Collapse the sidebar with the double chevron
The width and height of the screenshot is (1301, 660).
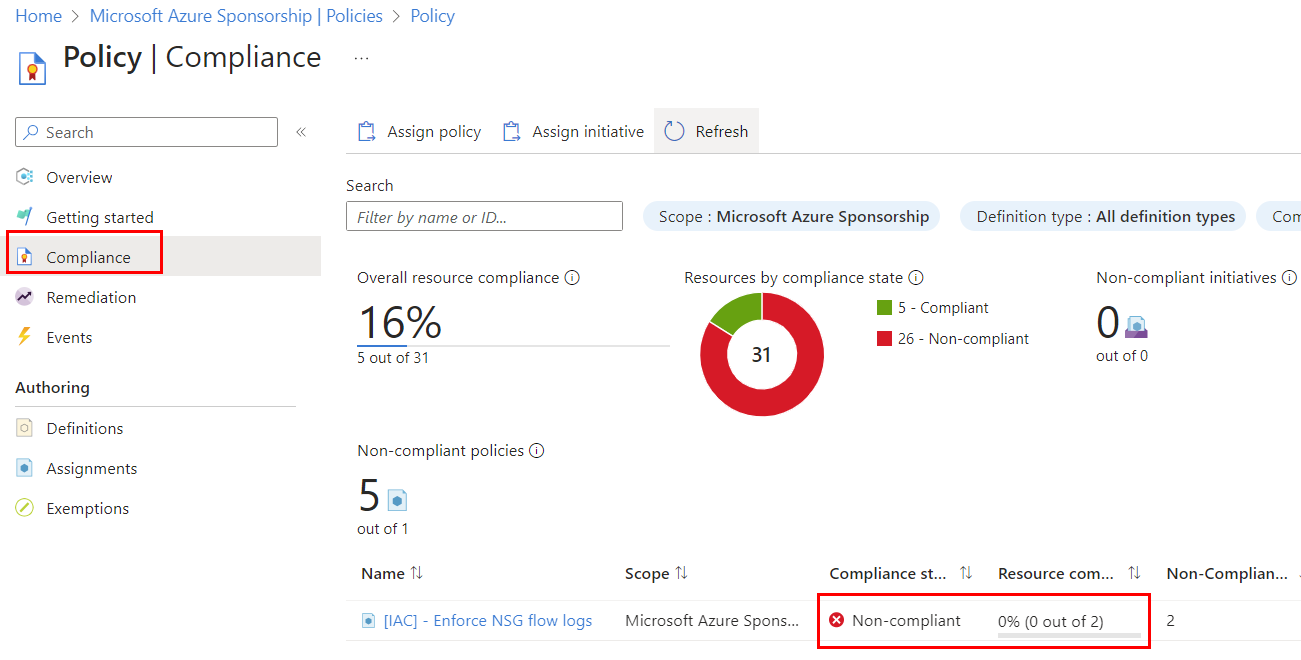click(300, 132)
